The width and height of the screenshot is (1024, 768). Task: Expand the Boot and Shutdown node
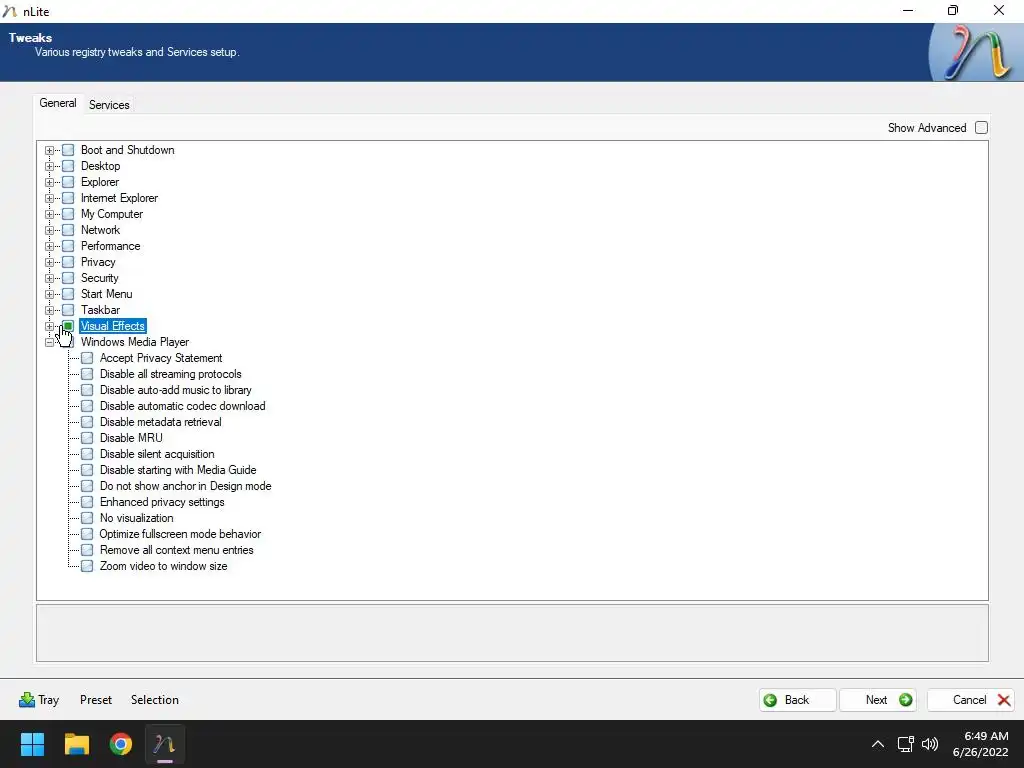coord(50,150)
